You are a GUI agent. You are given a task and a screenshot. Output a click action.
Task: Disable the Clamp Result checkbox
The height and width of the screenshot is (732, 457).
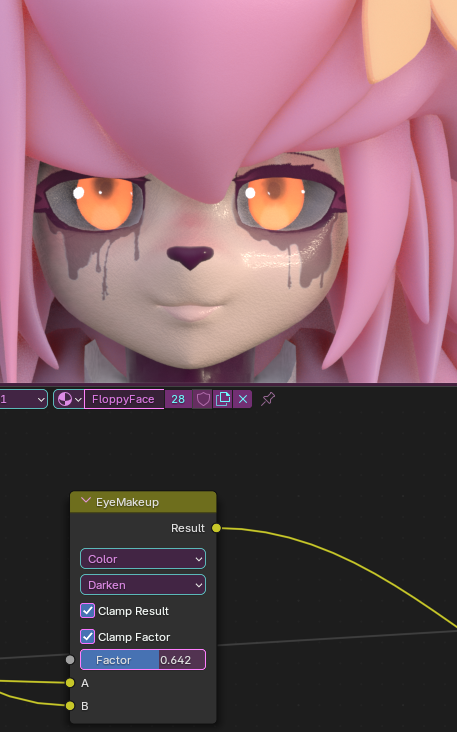pyautogui.click(x=87, y=611)
